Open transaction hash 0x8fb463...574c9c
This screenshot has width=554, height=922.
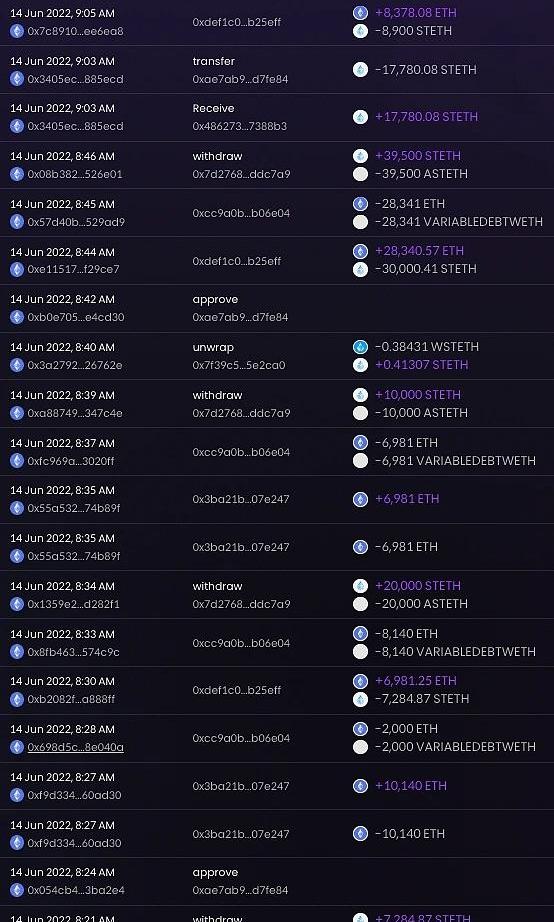[74, 652]
